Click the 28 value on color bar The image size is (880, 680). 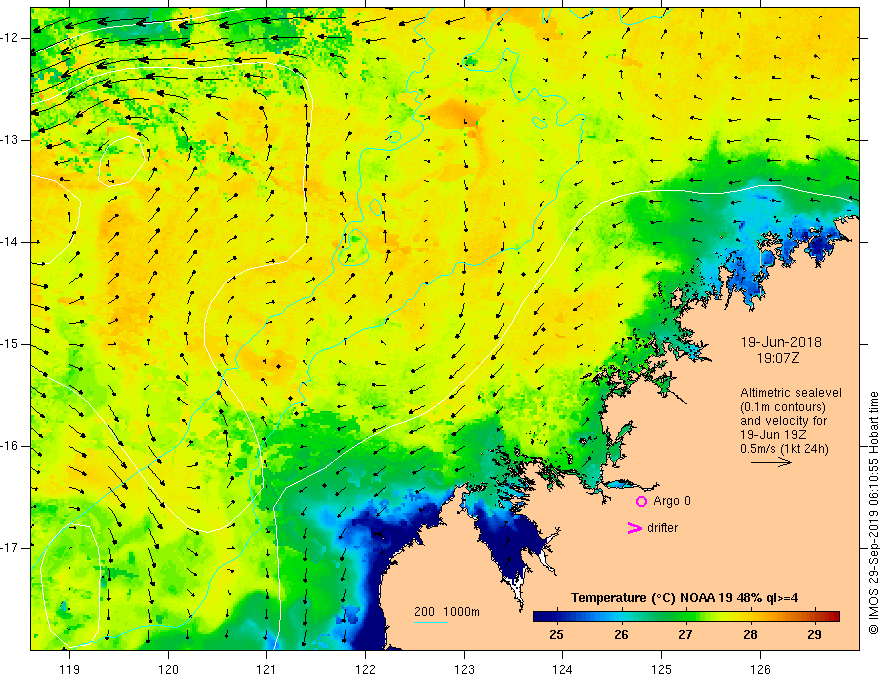click(750, 635)
